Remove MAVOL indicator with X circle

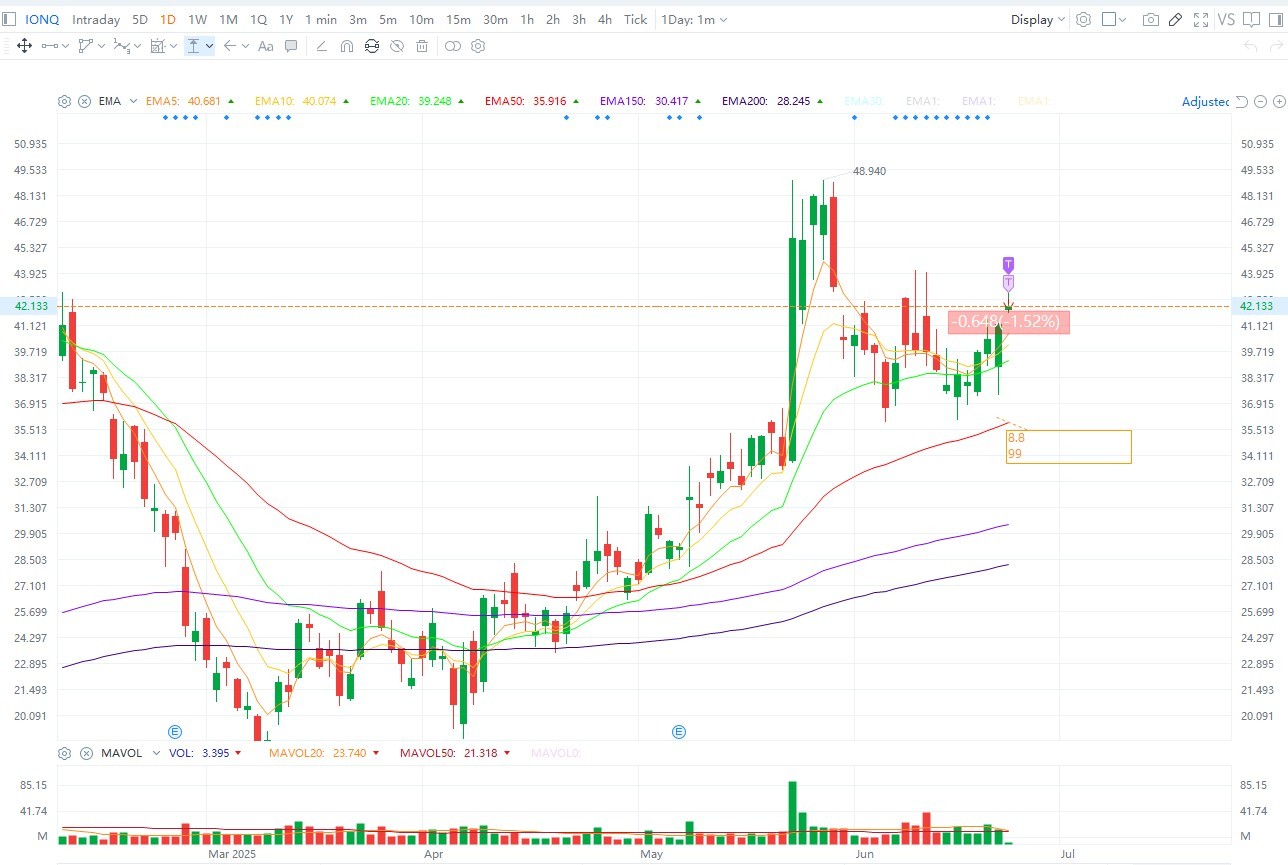click(85, 753)
